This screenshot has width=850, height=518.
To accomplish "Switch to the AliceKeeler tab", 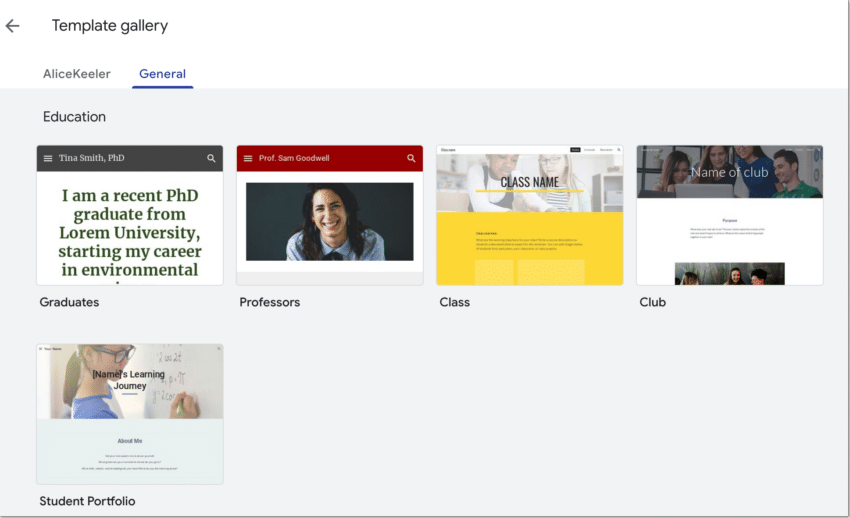I will 76,74.
